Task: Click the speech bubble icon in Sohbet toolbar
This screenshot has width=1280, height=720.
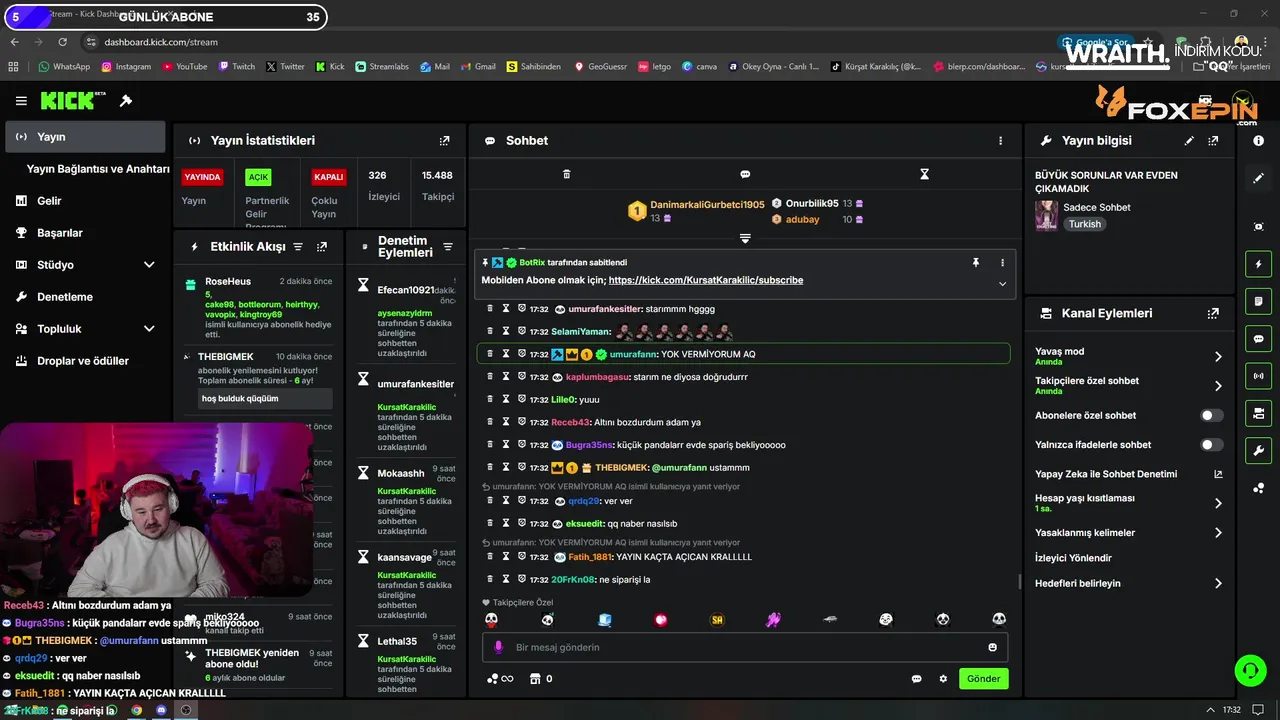Action: (x=745, y=174)
